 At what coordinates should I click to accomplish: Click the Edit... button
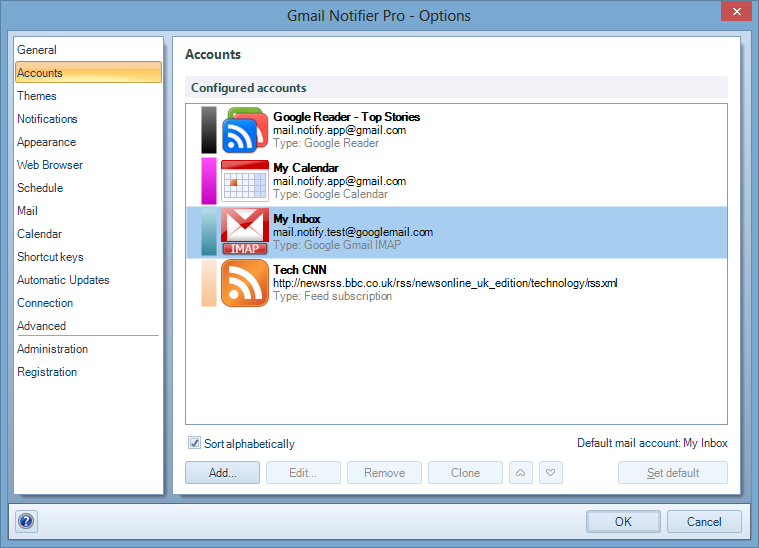tap(304, 472)
